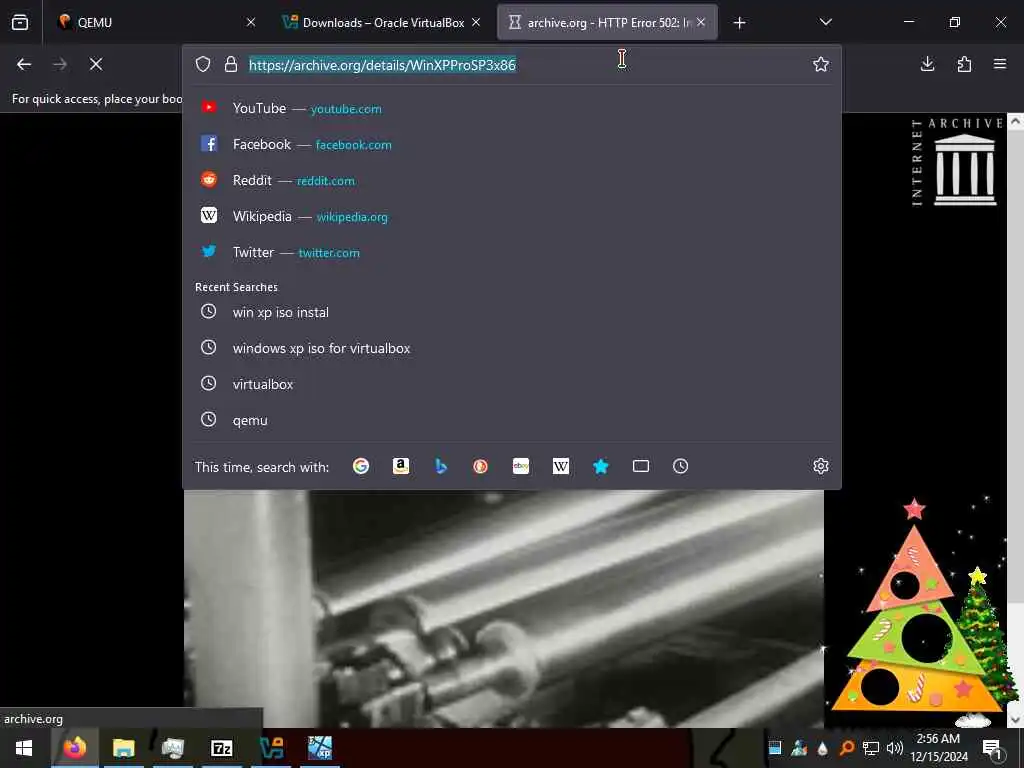Screen dimensions: 1024x768
Task: Open the XP app icon on taskbar
Action: click(320, 748)
